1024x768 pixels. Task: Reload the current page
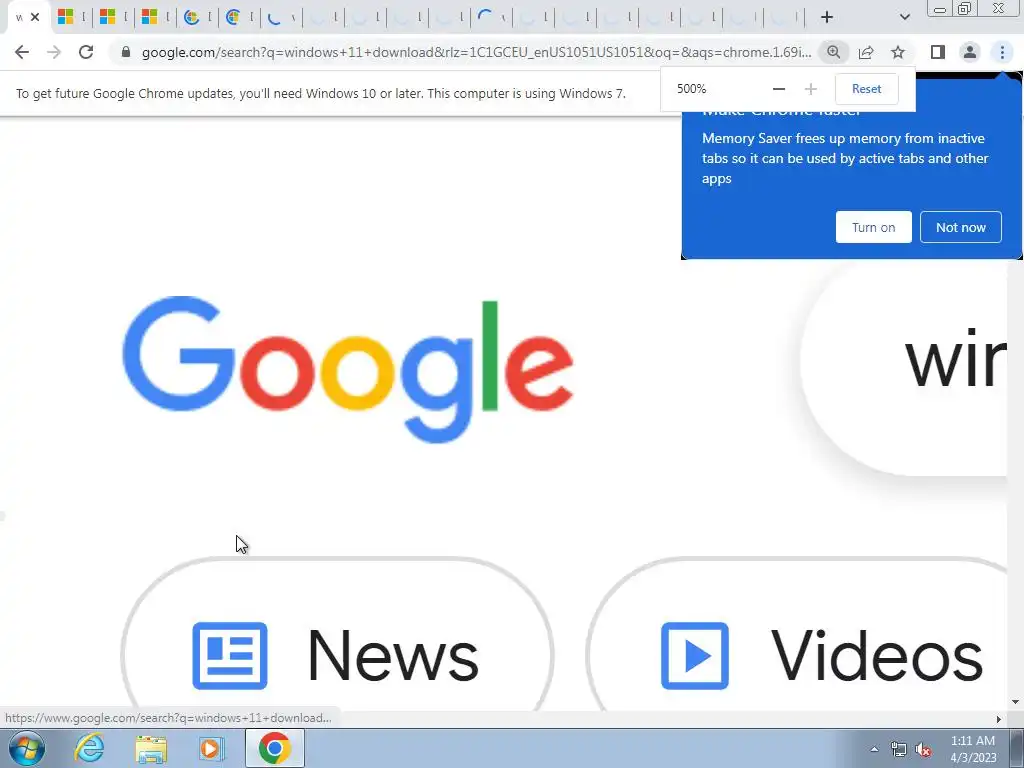[86, 52]
